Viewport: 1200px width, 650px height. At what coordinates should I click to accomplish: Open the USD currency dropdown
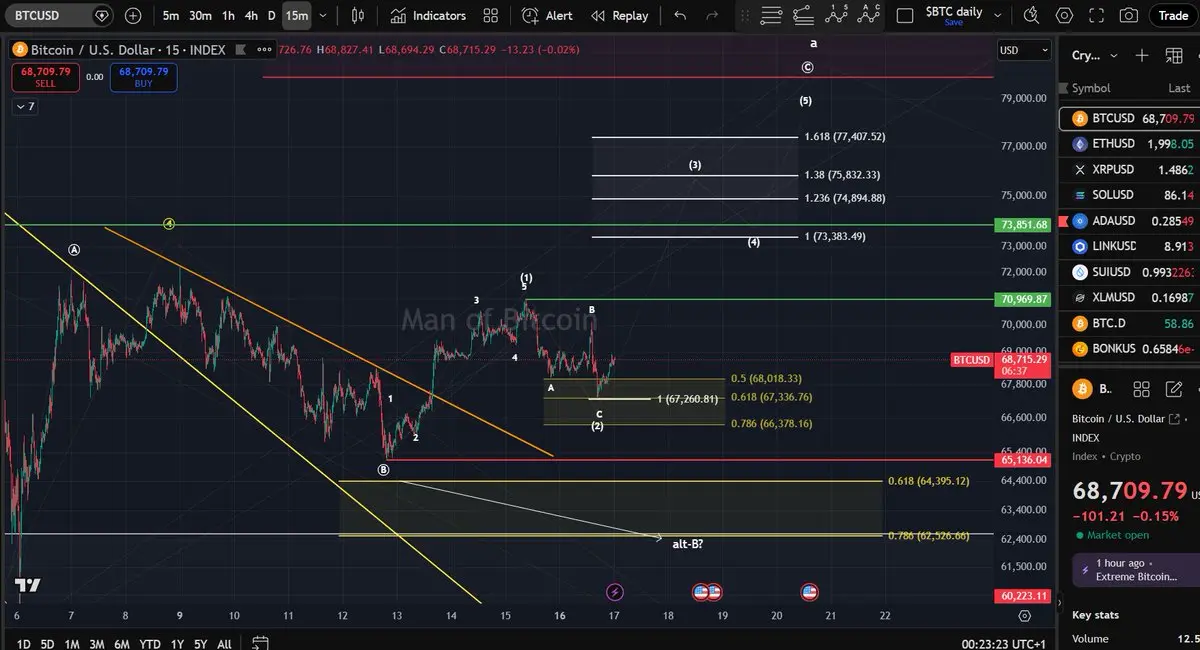[x=1024, y=50]
